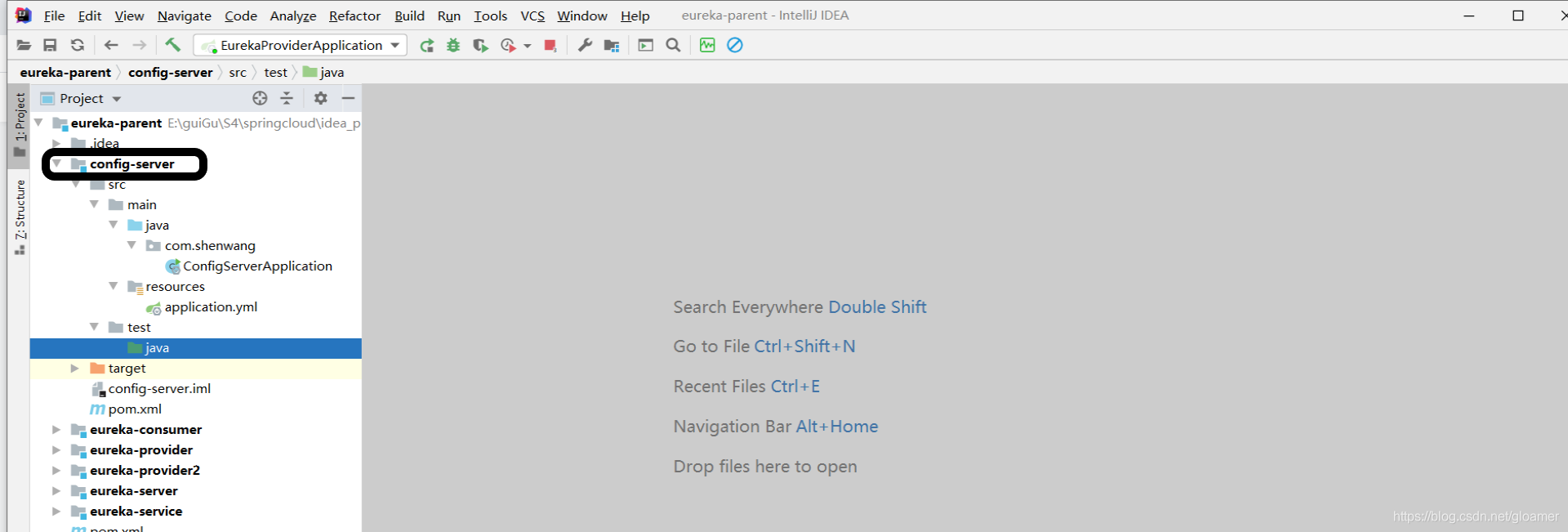1568x532 pixels.
Task: Click the green waveform plugin icon
Action: coord(707,45)
